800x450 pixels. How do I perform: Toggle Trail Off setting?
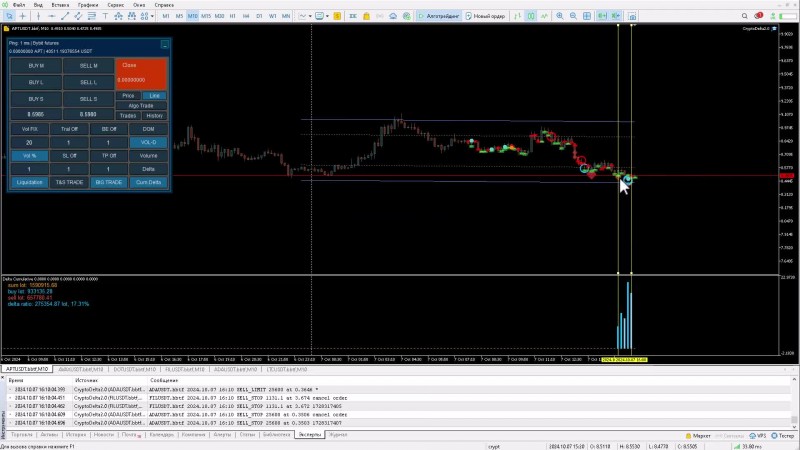[x=69, y=129]
